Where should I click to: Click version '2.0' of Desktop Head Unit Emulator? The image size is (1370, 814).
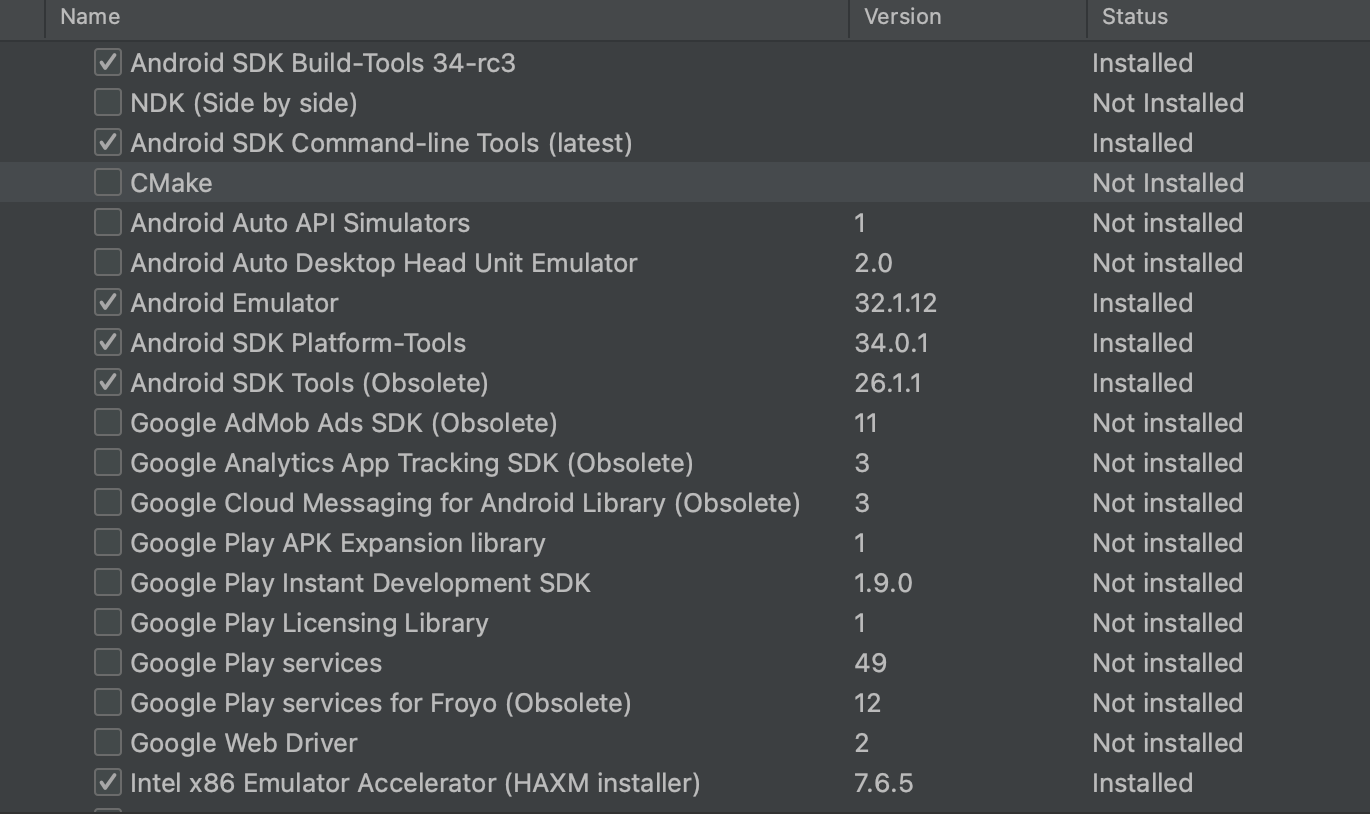(874, 263)
